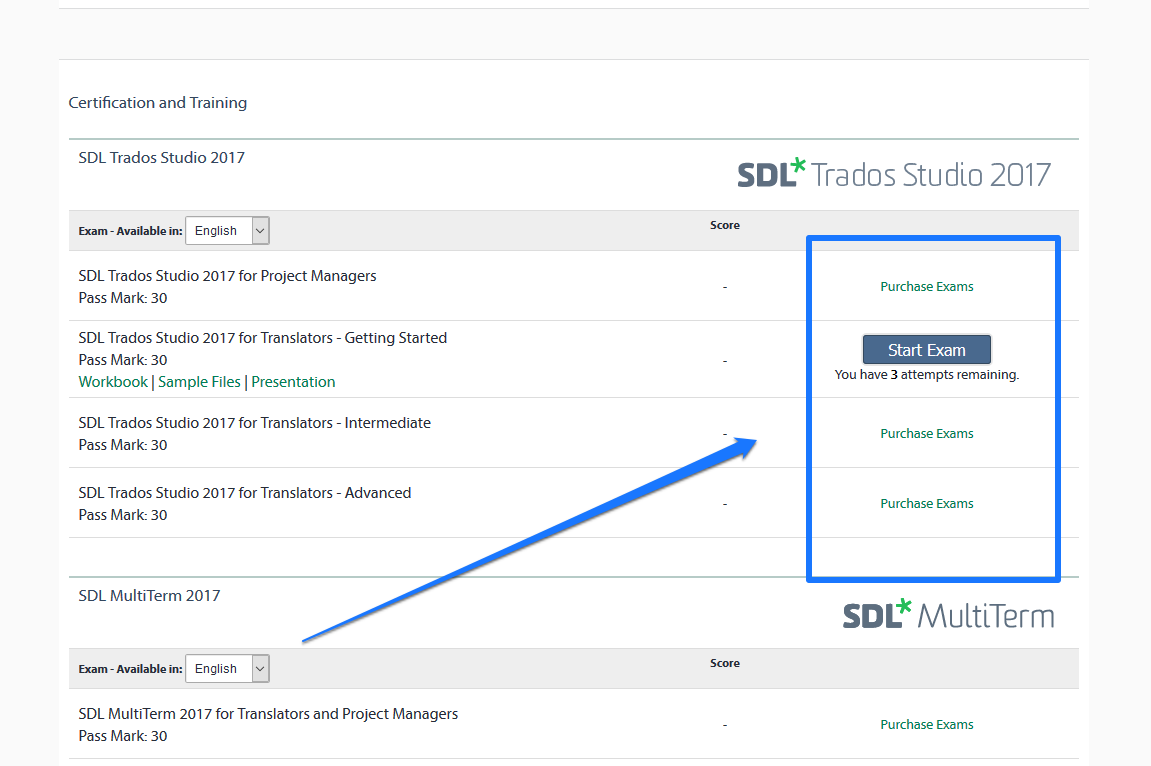Select the Trados Studio for Project Managers exam name
Screen dimensions: 1151x766
pos(228,276)
